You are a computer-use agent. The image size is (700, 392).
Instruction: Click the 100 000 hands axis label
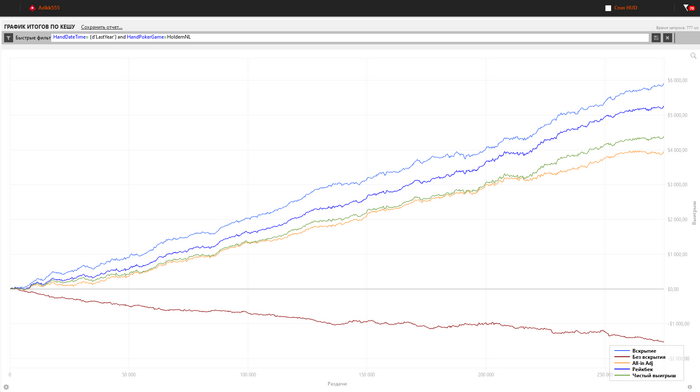[248, 375]
